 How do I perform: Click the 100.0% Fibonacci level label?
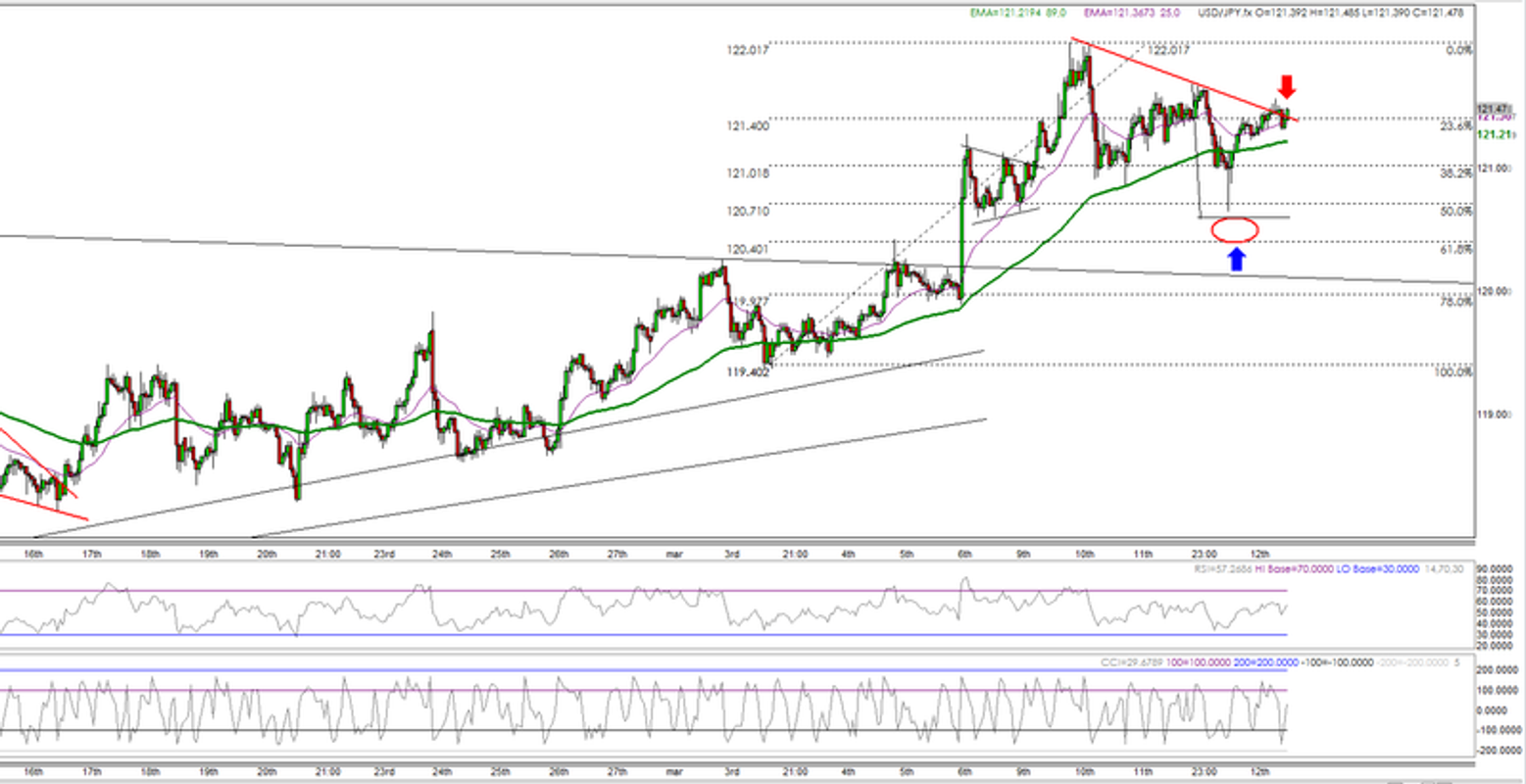(1453, 372)
